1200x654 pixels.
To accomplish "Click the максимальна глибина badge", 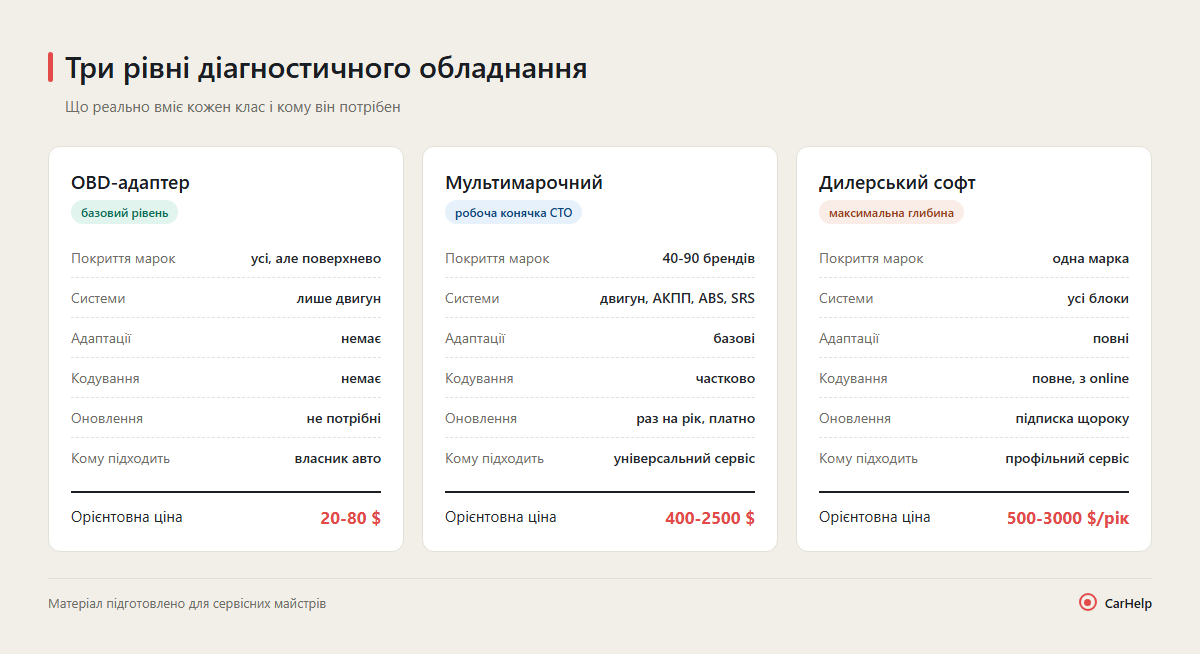I will (891, 212).
